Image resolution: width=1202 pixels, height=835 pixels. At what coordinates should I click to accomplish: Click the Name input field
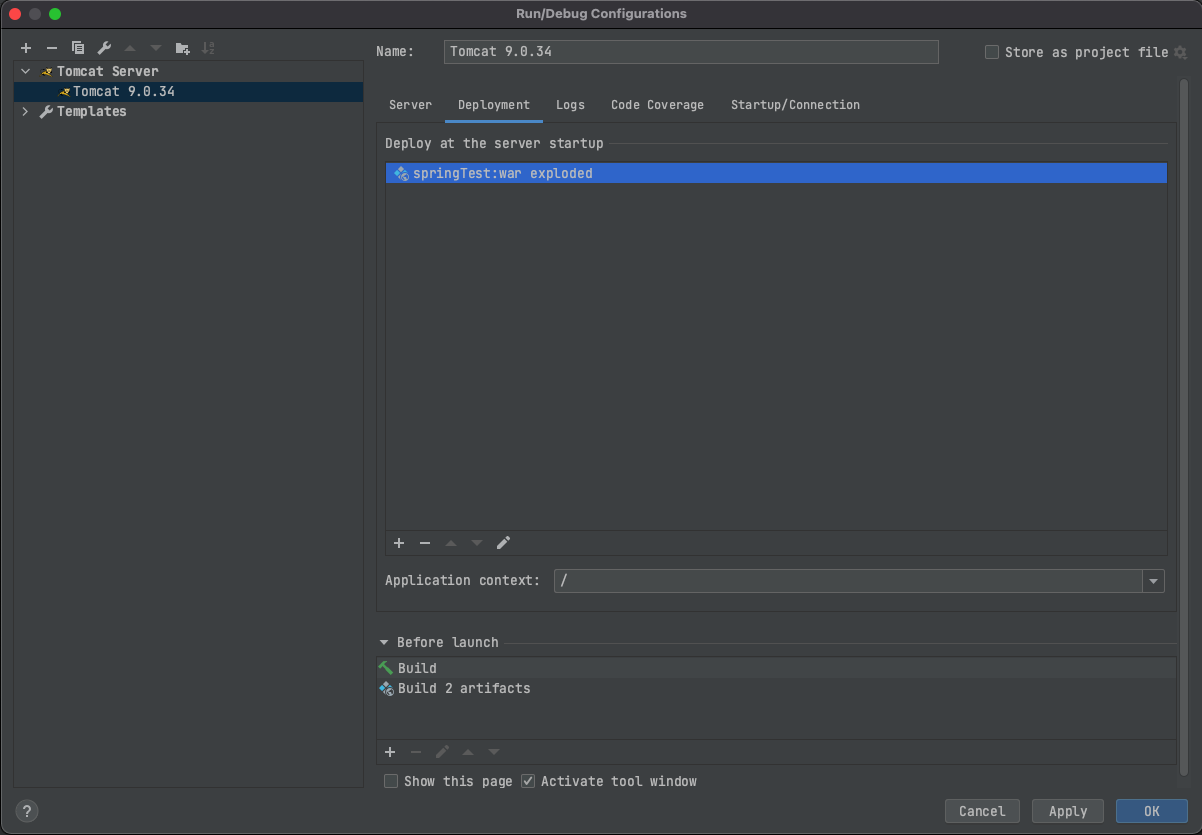point(691,52)
